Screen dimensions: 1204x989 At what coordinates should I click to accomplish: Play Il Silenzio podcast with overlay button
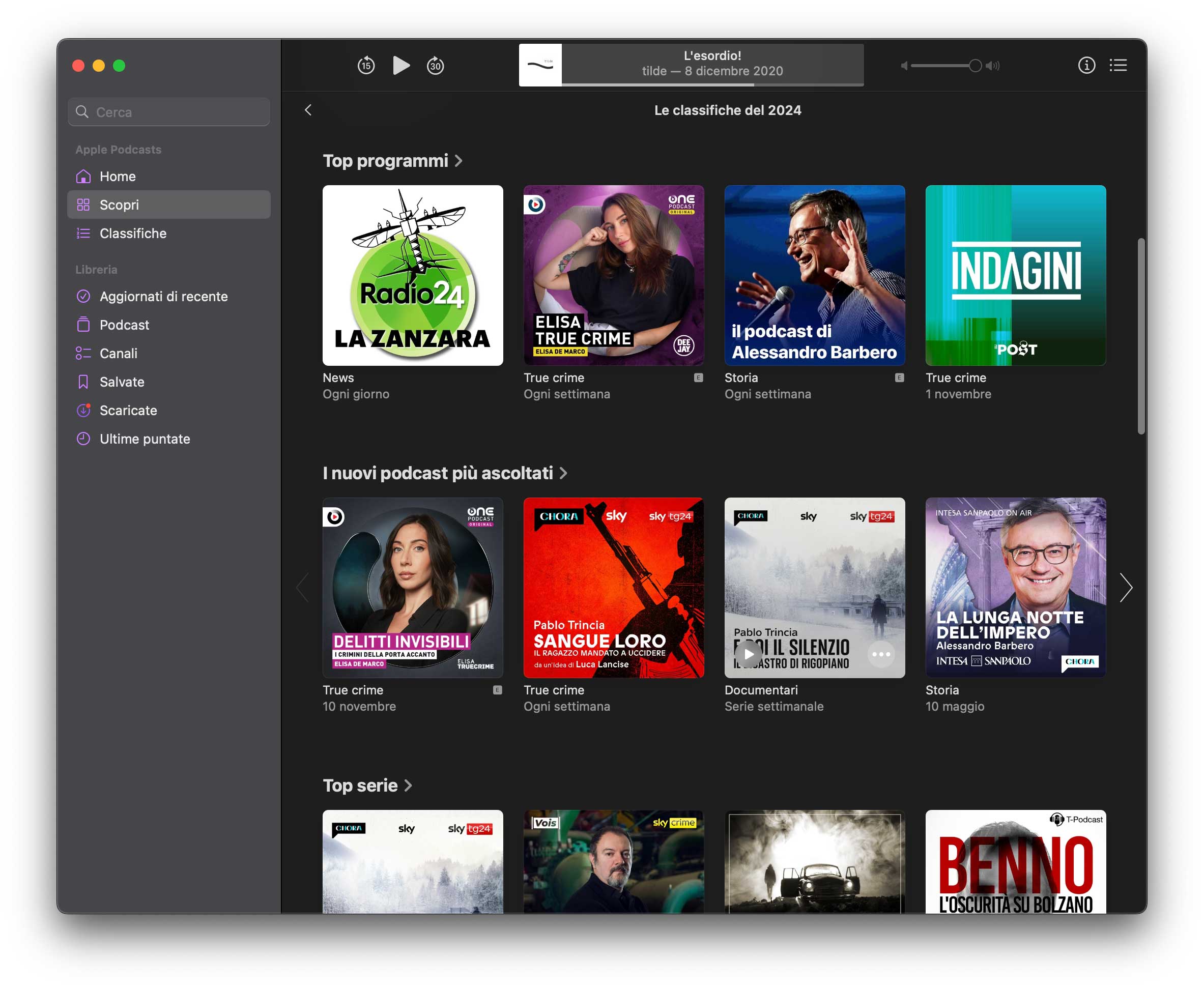pos(749,654)
